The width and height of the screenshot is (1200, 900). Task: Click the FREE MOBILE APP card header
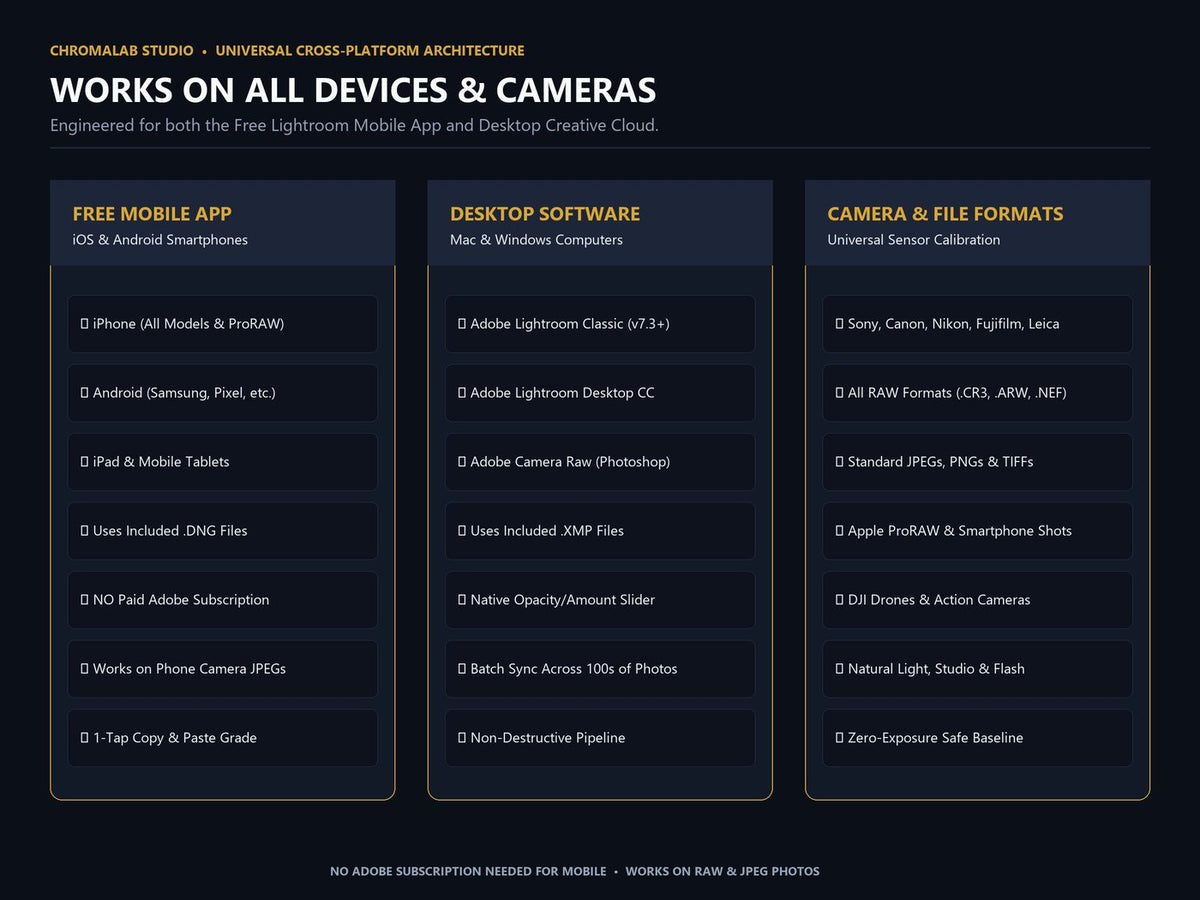click(223, 223)
